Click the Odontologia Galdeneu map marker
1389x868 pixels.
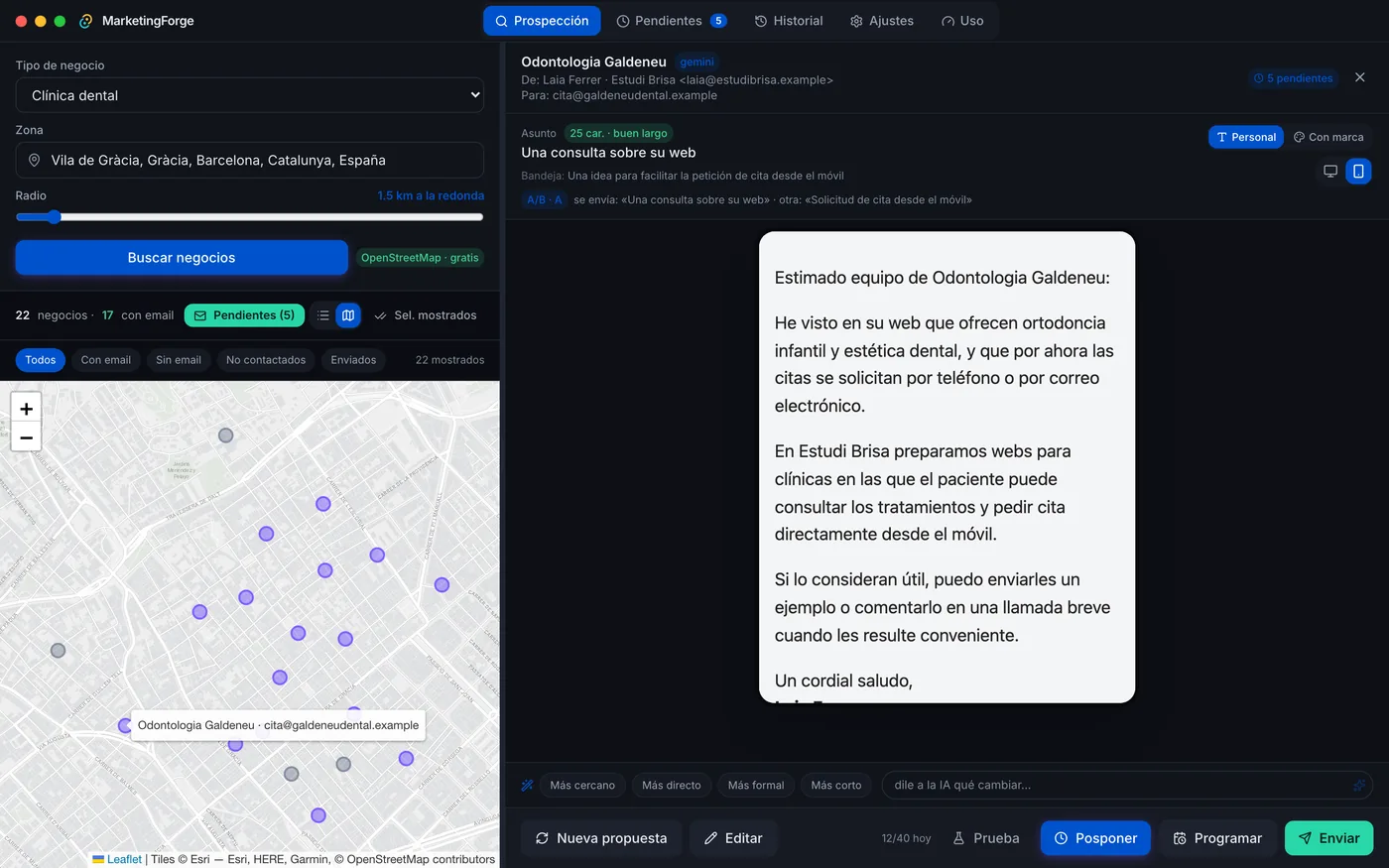(125, 726)
